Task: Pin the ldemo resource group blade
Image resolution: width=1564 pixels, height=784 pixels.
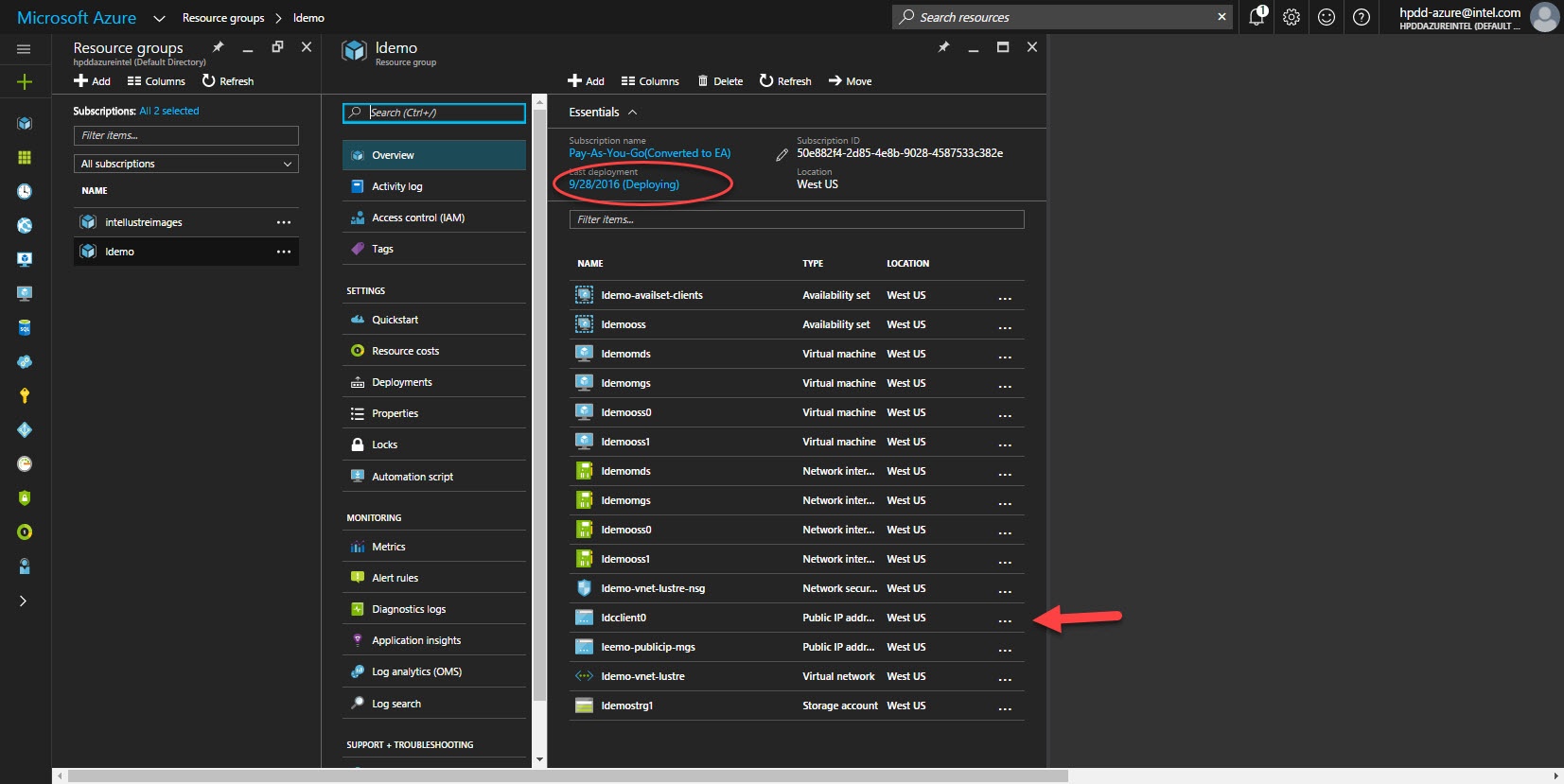Action: click(943, 47)
